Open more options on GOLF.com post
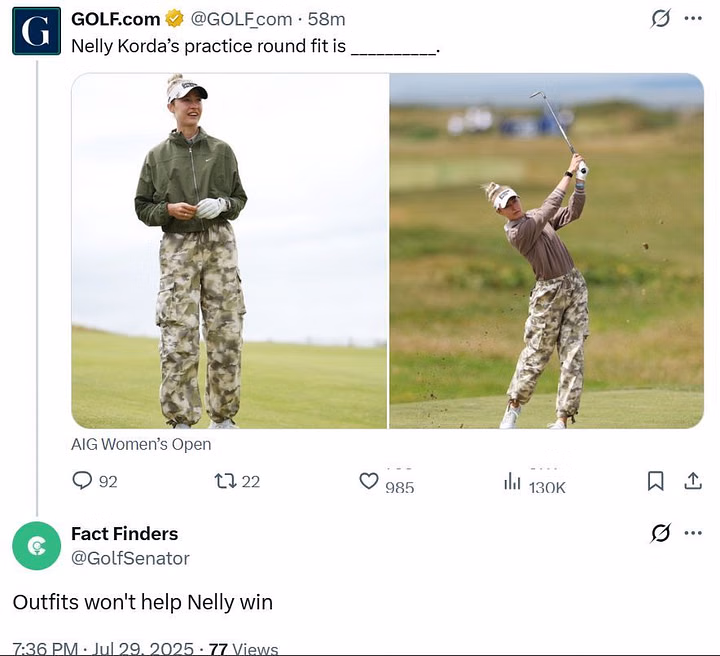720x656 pixels. click(x=693, y=19)
